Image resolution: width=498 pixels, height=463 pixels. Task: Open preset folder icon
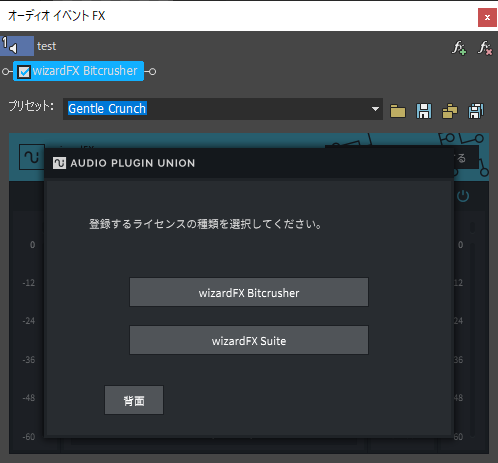pyautogui.click(x=398, y=111)
